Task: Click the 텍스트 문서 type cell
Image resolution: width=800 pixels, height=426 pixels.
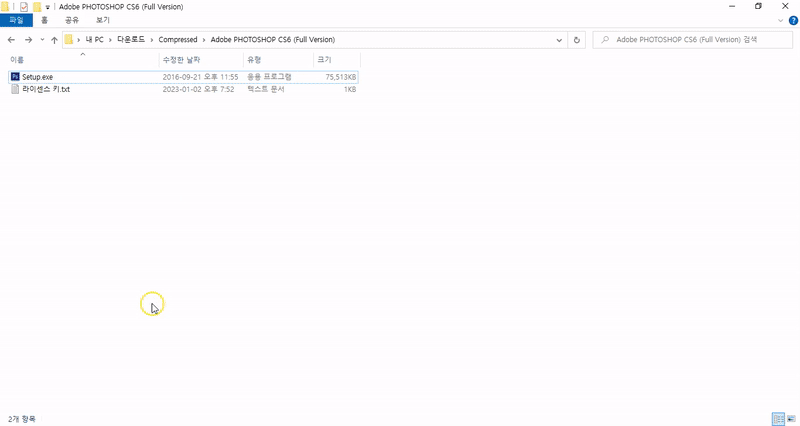Action: click(265, 89)
